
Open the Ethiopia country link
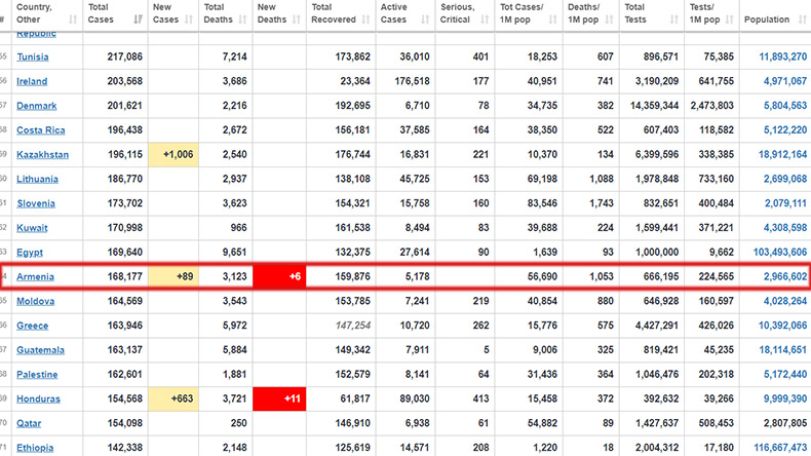(35, 448)
